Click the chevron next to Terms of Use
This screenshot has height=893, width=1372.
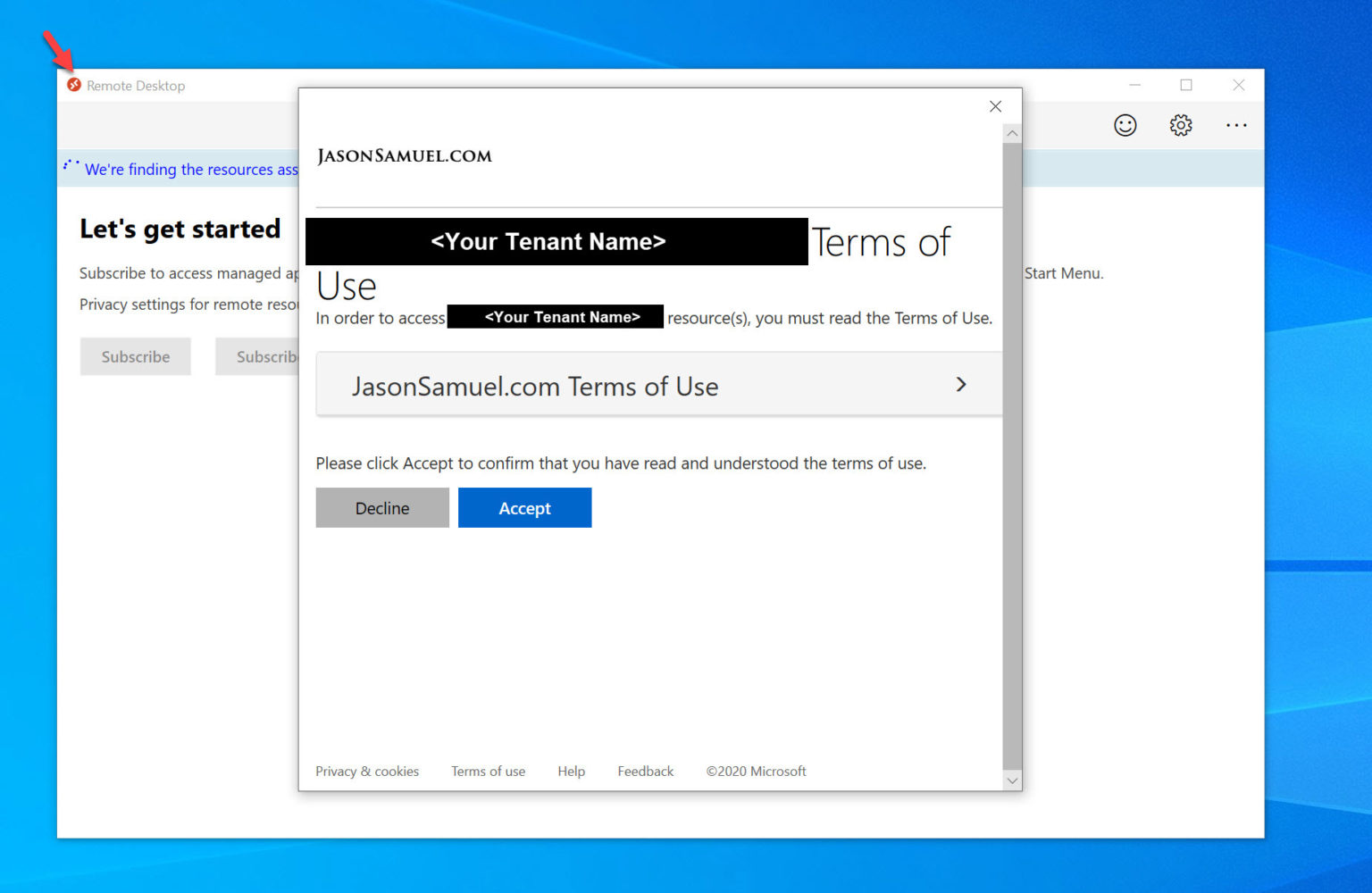point(961,384)
